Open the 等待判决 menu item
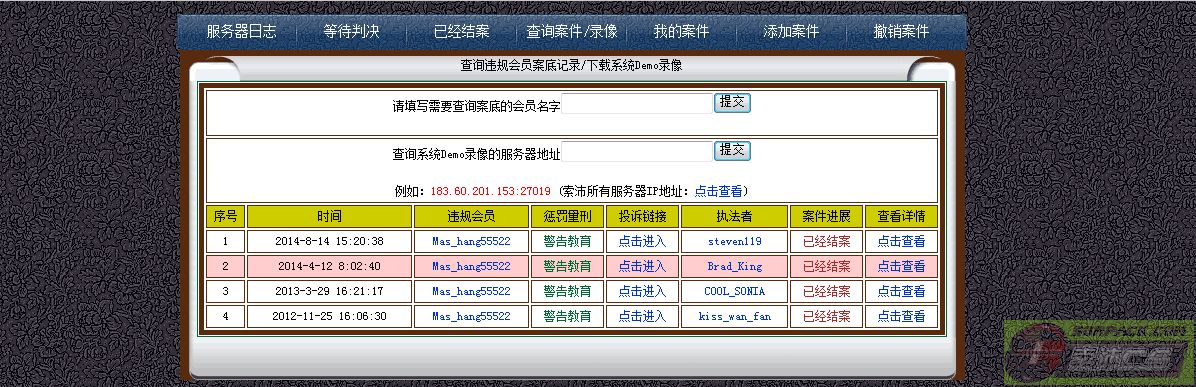The width and height of the screenshot is (1196, 387). 351,32
